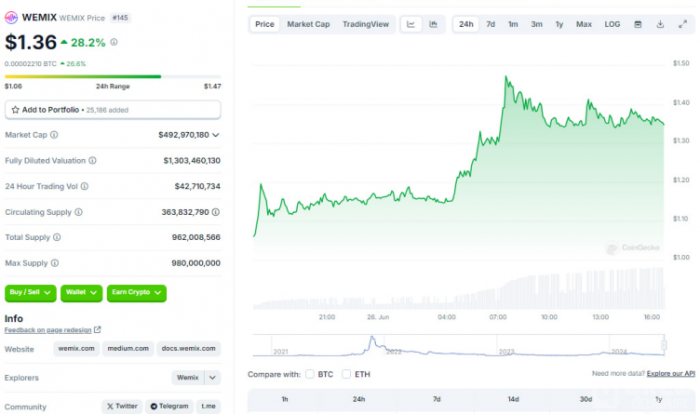
Task: Expand Market Cap value chevron
Action: coord(216,135)
